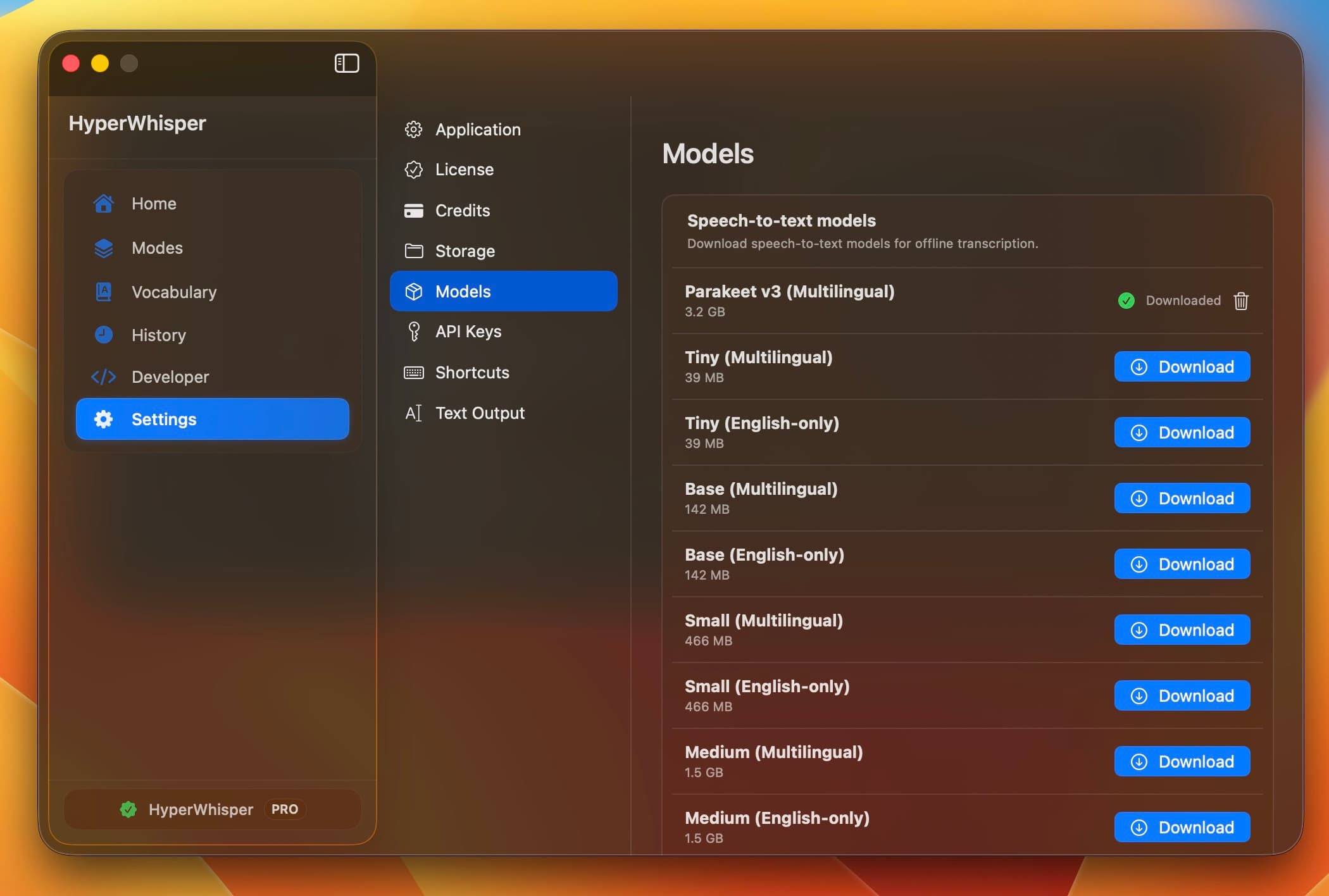The width and height of the screenshot is (1329, 896).
Task: Click the API Keys key icon
Action: 414,332
